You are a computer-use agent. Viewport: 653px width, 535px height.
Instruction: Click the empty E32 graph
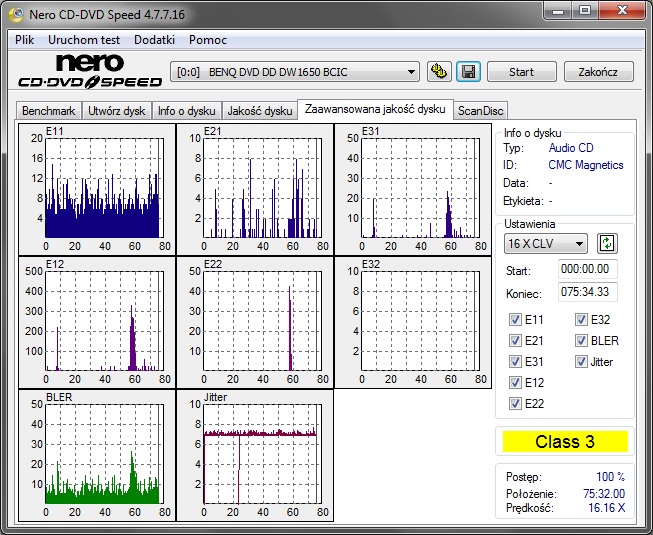coord(413,322)
